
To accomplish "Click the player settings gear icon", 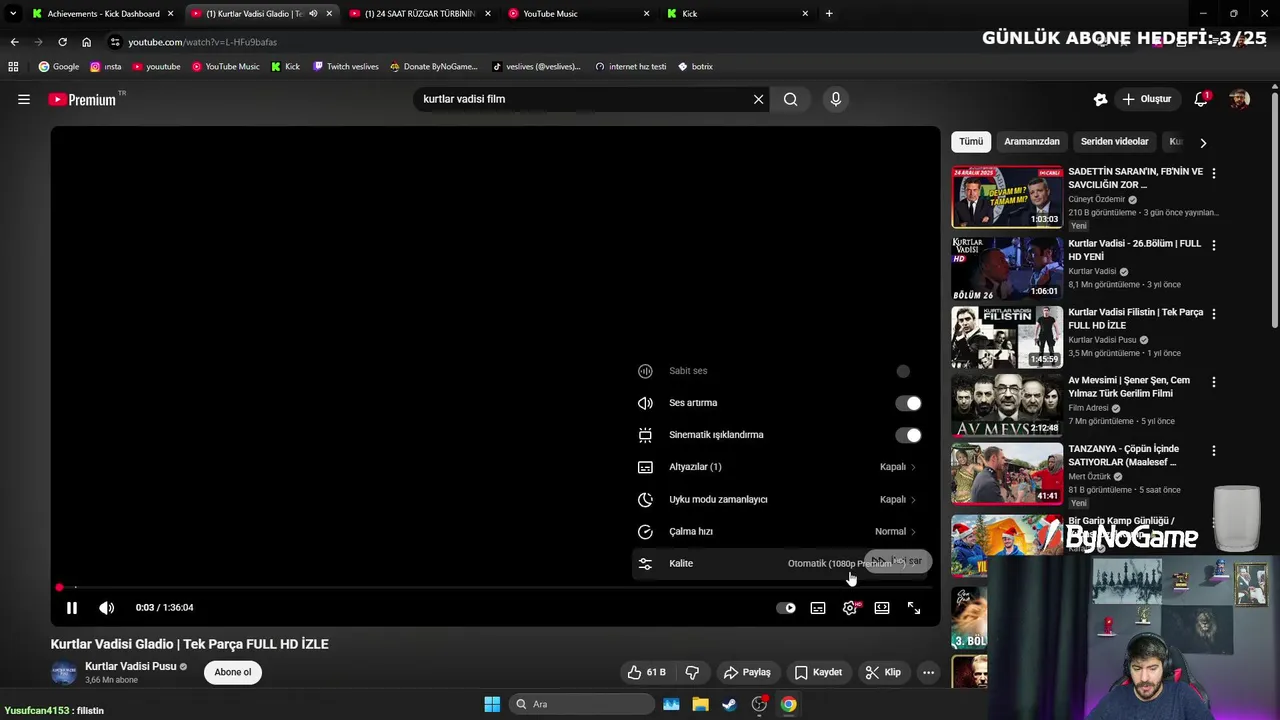I will point(851,608).
